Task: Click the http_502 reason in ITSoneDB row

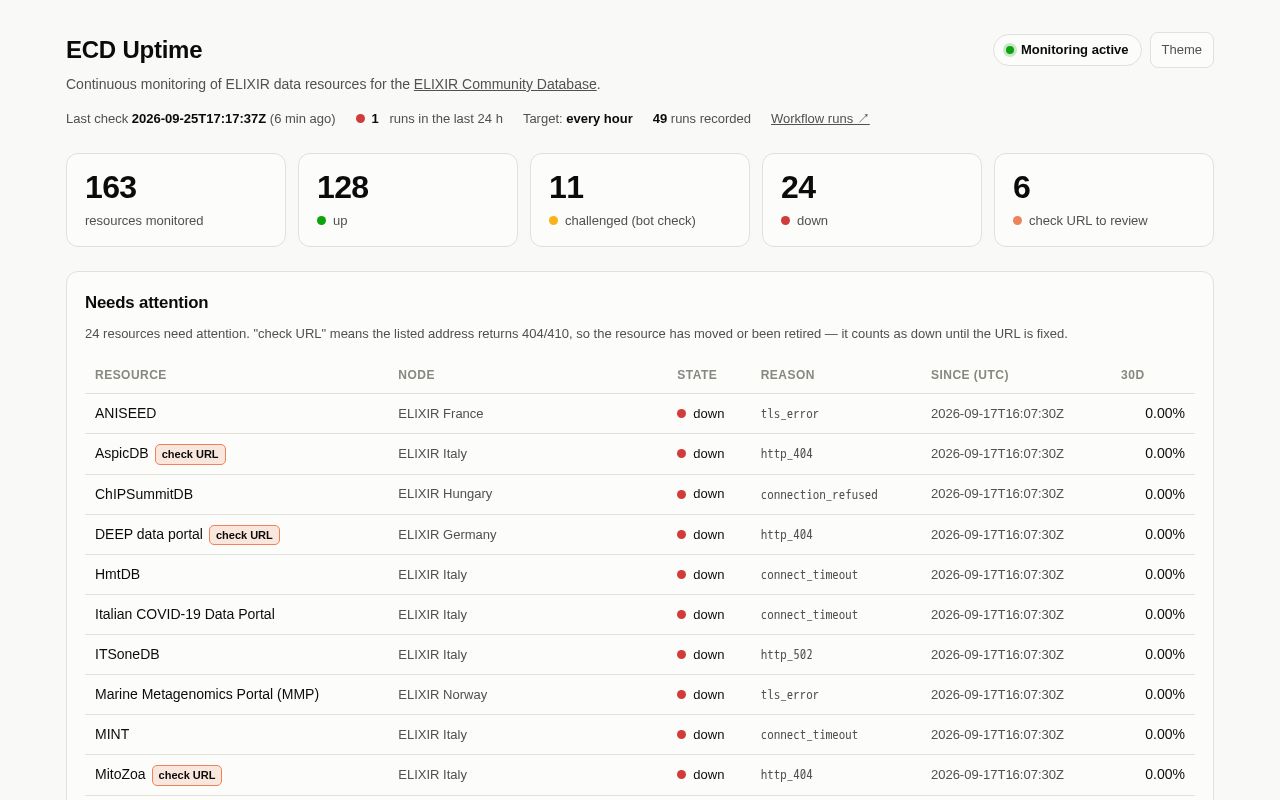Action: click(x=787, y=654)
